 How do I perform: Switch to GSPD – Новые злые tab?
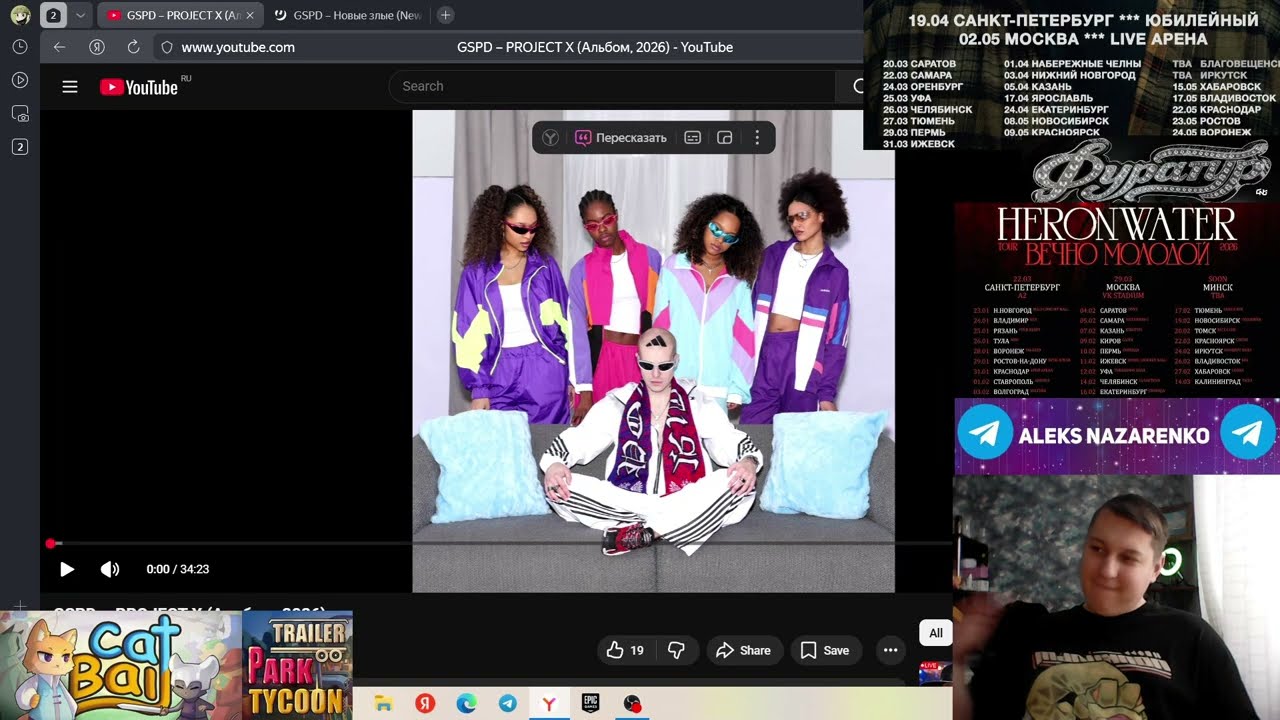coord(348,15)
